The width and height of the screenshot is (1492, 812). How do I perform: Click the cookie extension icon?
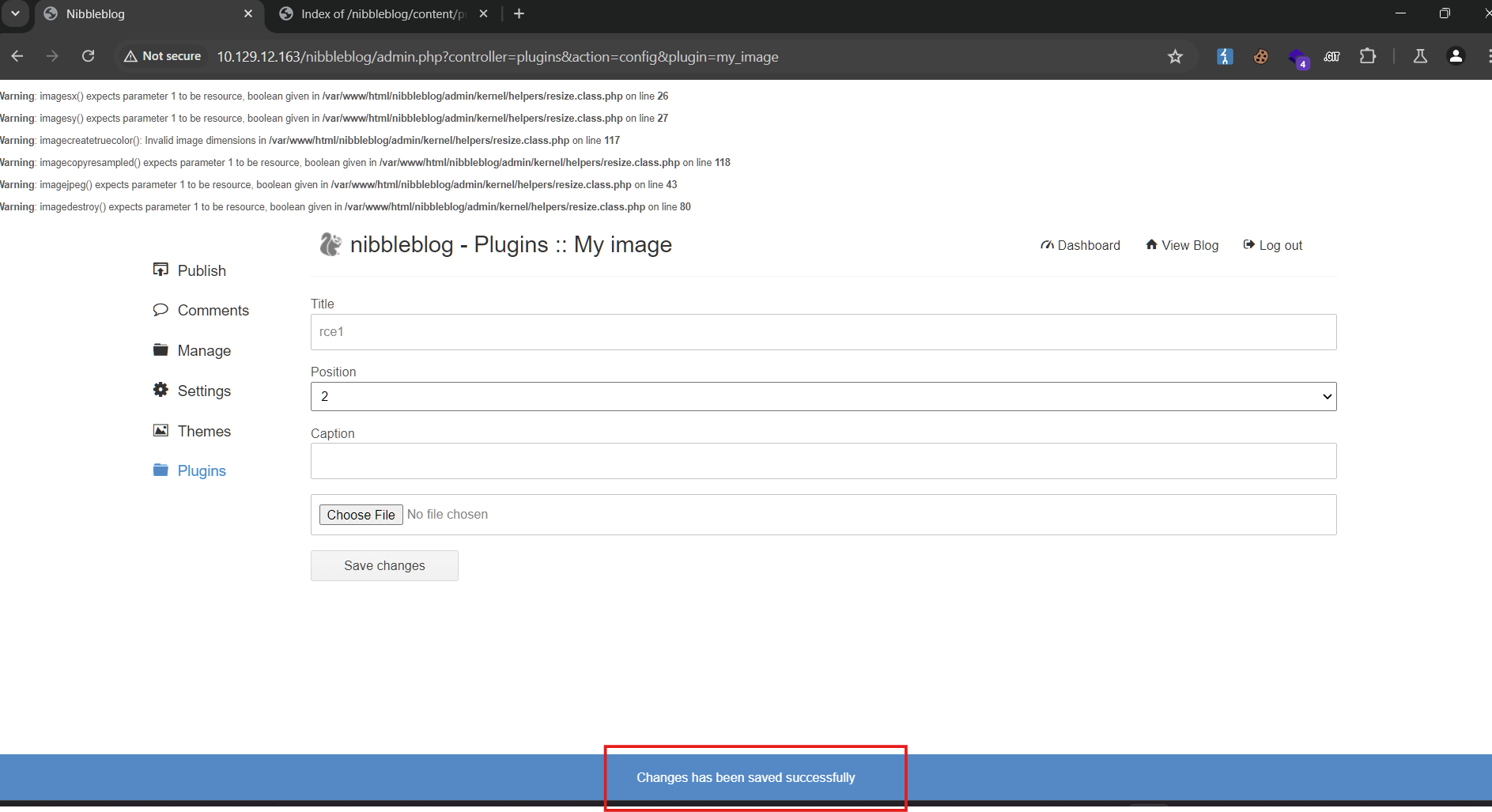[x=1260, y=56]
